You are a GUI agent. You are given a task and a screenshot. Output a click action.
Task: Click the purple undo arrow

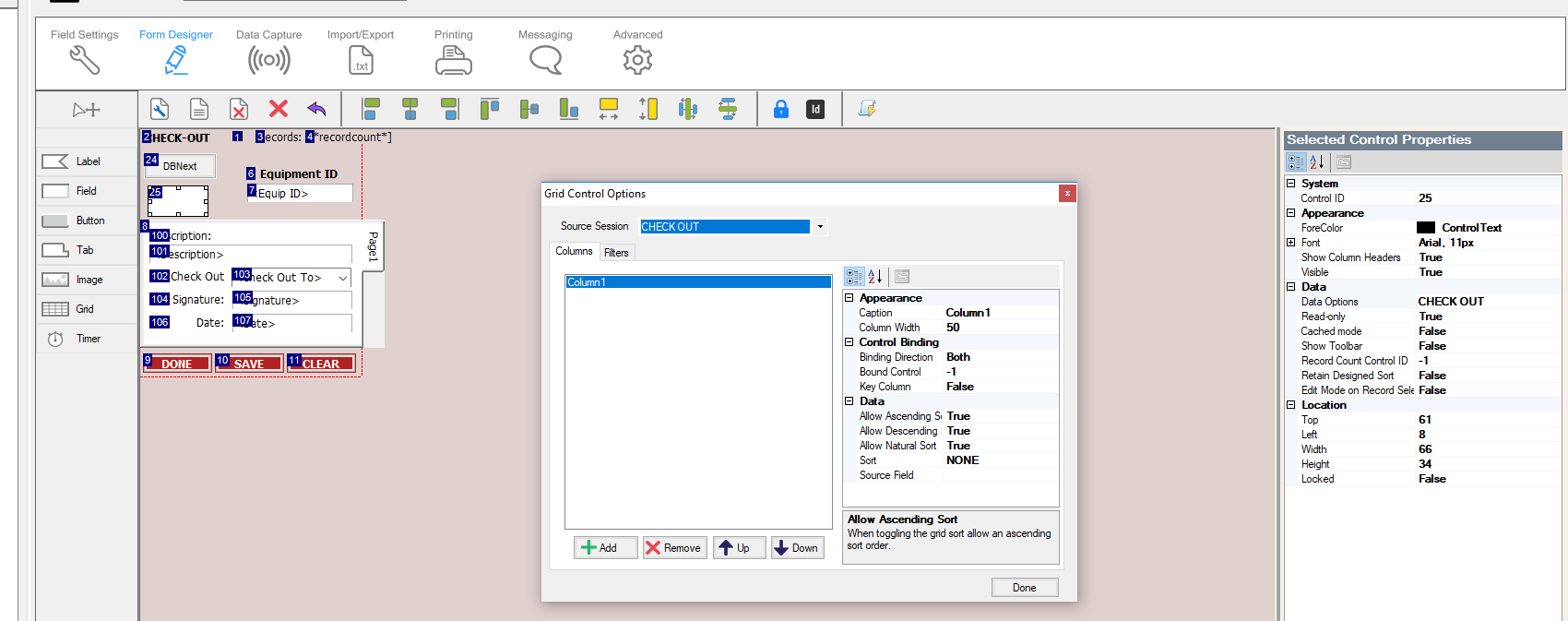pyautogui.click(x=316, y=109)
